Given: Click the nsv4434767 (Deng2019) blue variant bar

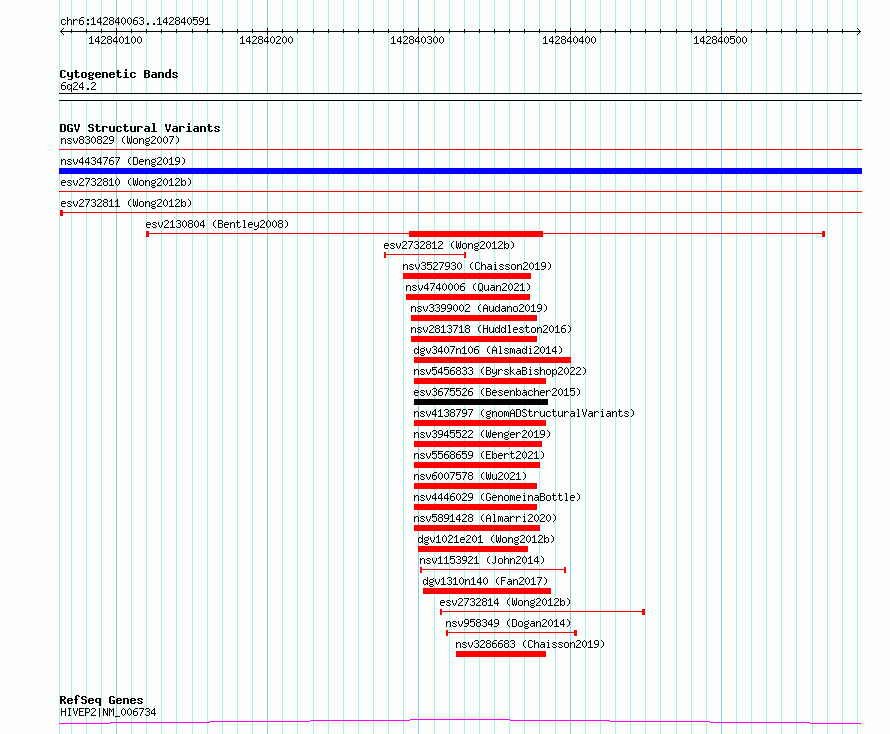Looking at the screenshot, I should click(460, 171).
